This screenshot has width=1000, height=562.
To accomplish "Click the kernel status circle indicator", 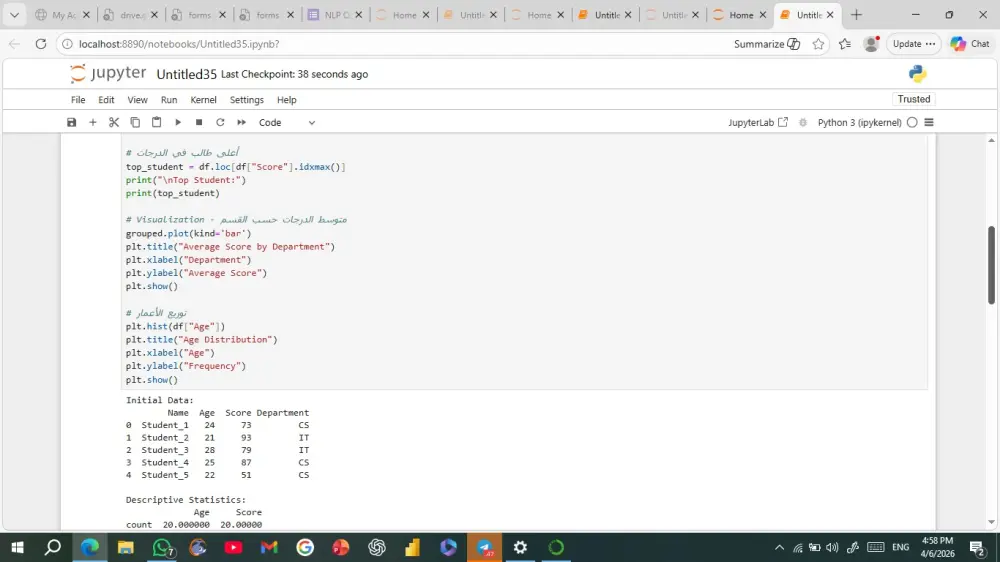I will point(912,122).
